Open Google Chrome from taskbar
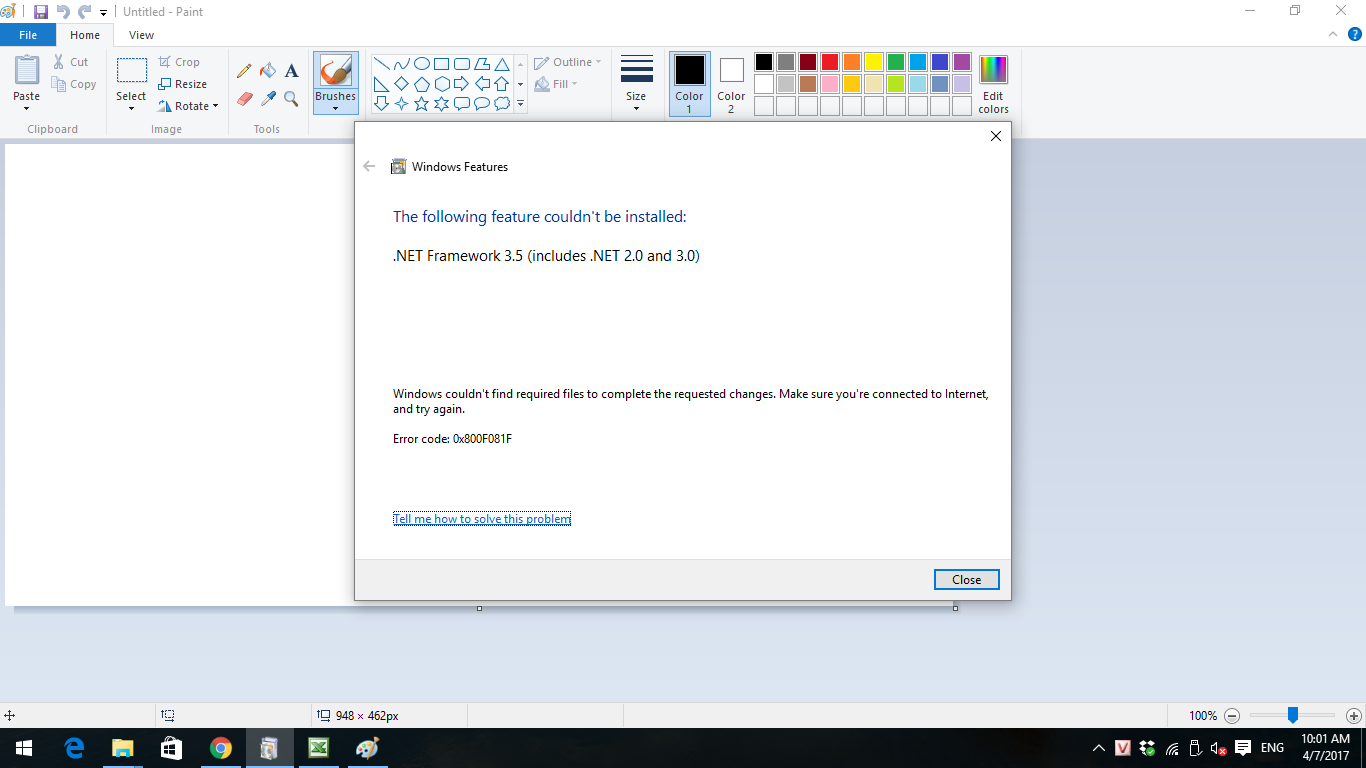 tap(221, 748)
